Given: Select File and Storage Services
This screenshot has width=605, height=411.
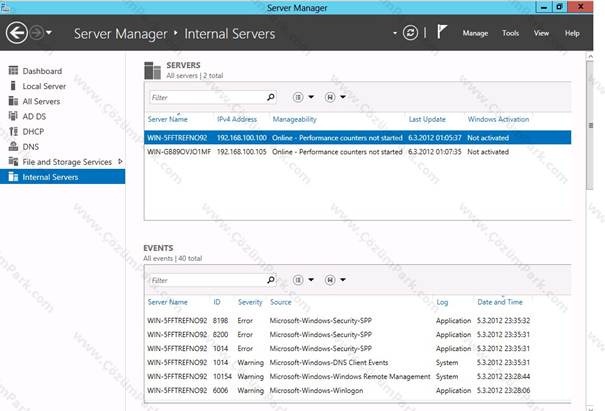Looking at the screenshot, I should 67,162.
